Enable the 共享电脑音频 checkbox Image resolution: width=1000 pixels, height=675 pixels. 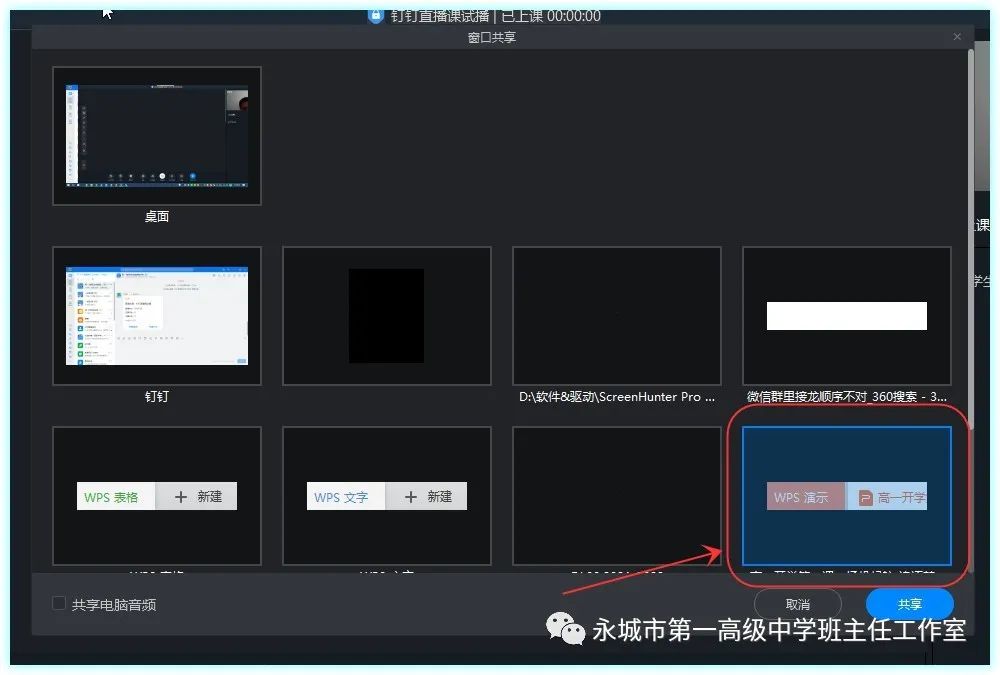59,604
